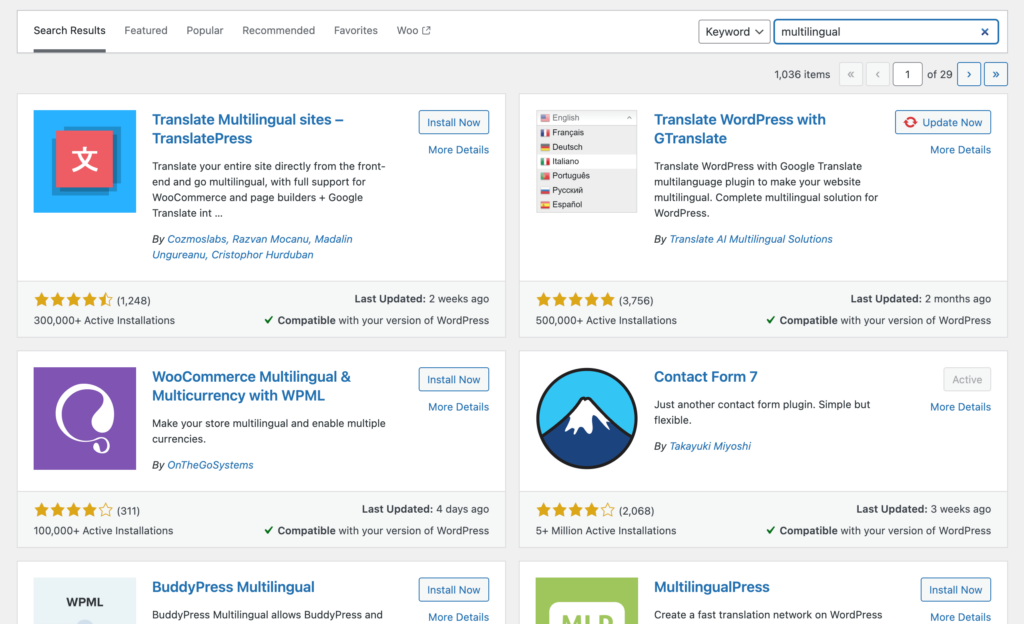Click the TranslatePress star rating

(73, 300)
